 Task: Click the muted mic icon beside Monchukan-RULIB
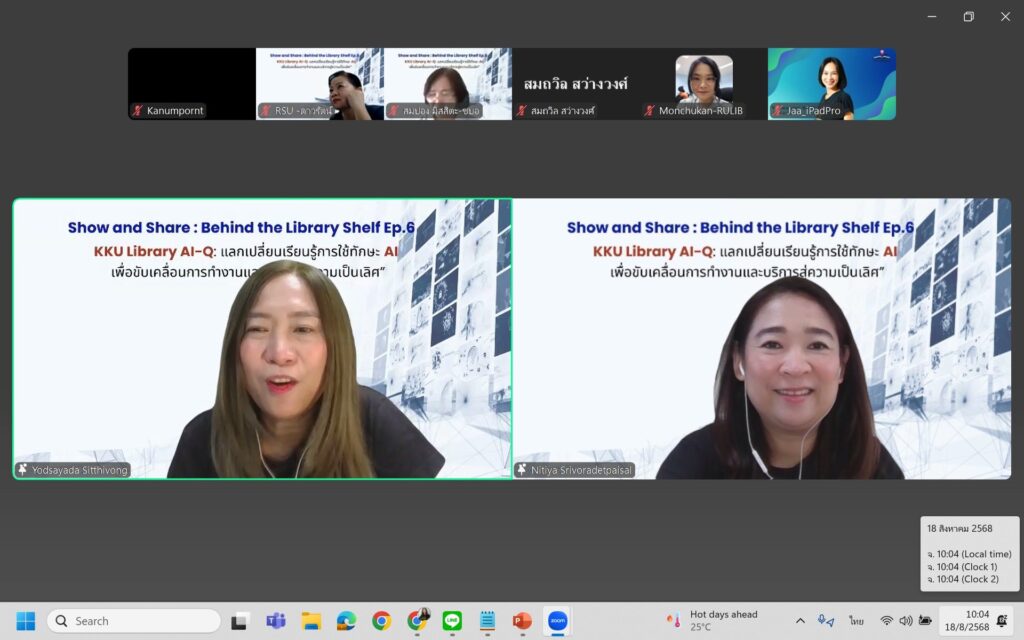pos(650,110)
